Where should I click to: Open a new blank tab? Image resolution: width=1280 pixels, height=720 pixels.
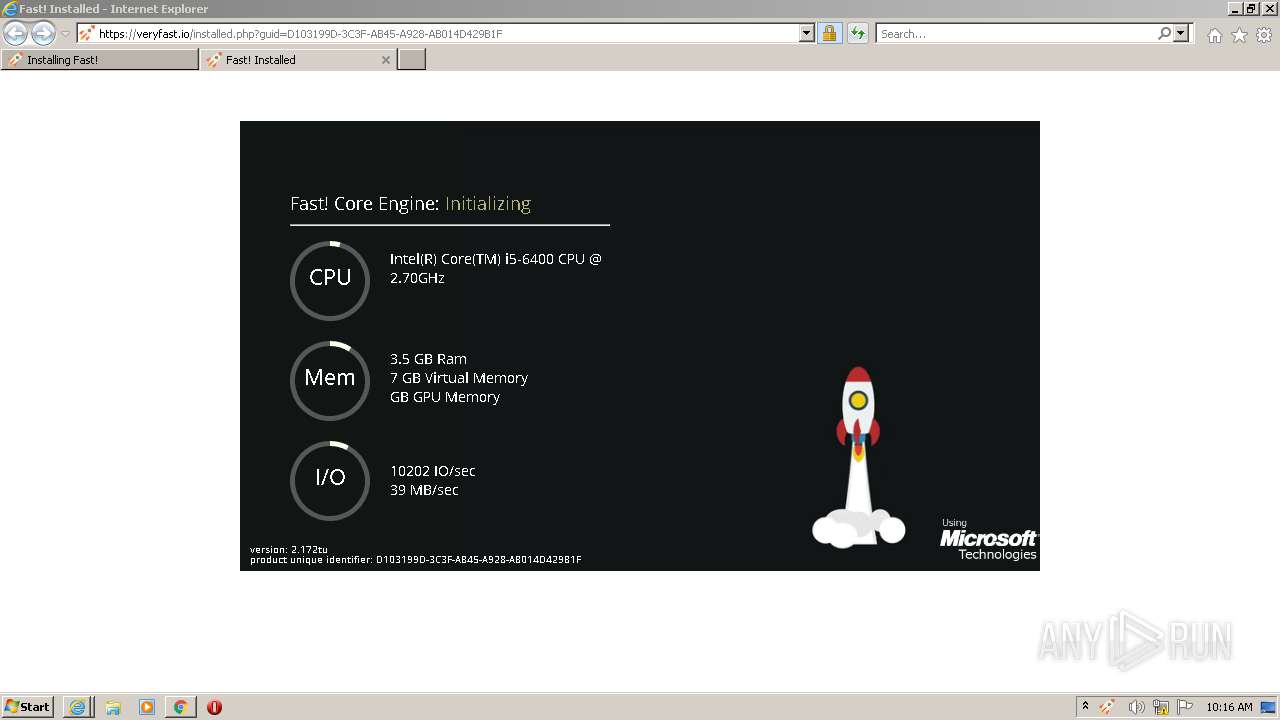pyautogui.click(x=412, y=60)
